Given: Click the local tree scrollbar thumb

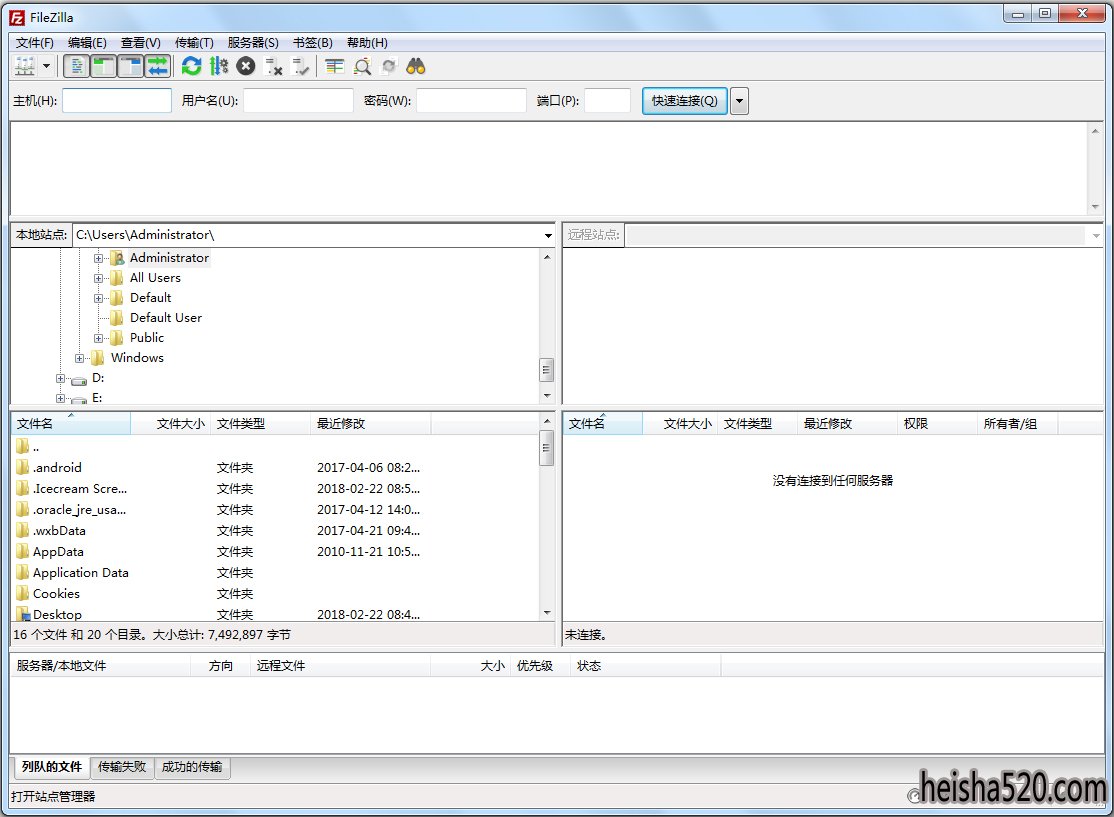Looking at the screenshot, I should (546, 369).
